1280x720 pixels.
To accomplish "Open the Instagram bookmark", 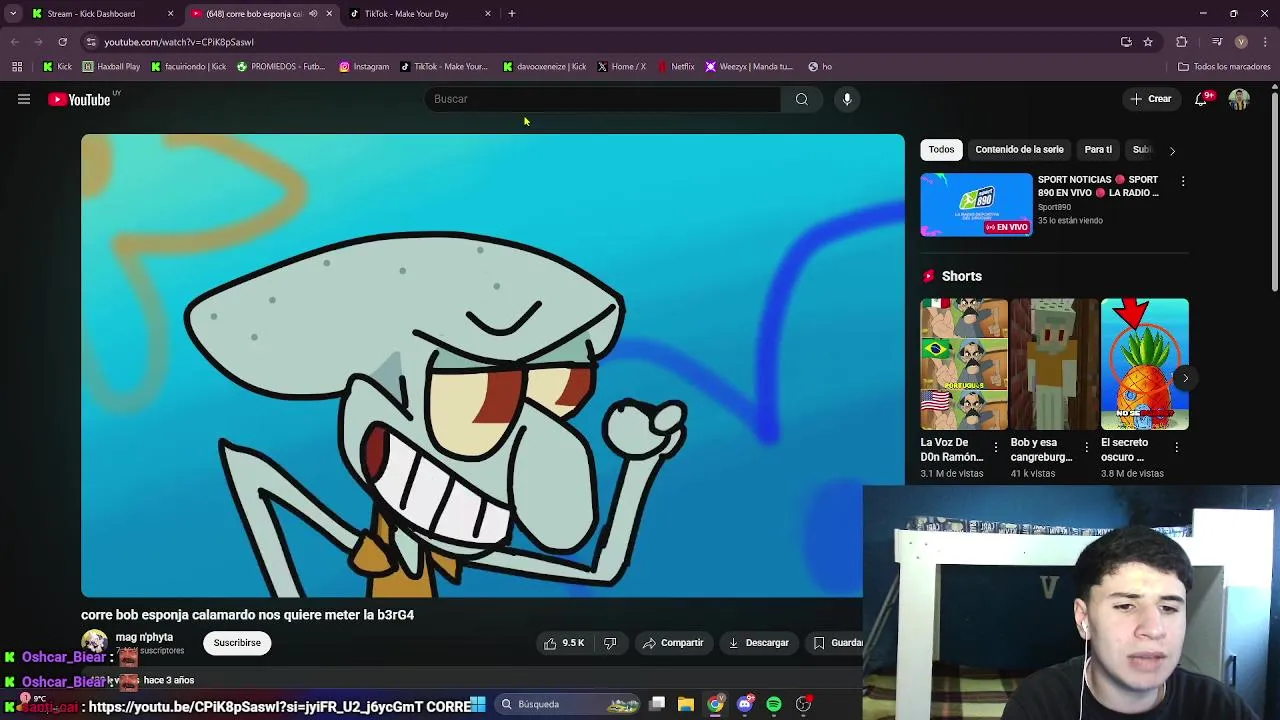I will coord(364,67).
